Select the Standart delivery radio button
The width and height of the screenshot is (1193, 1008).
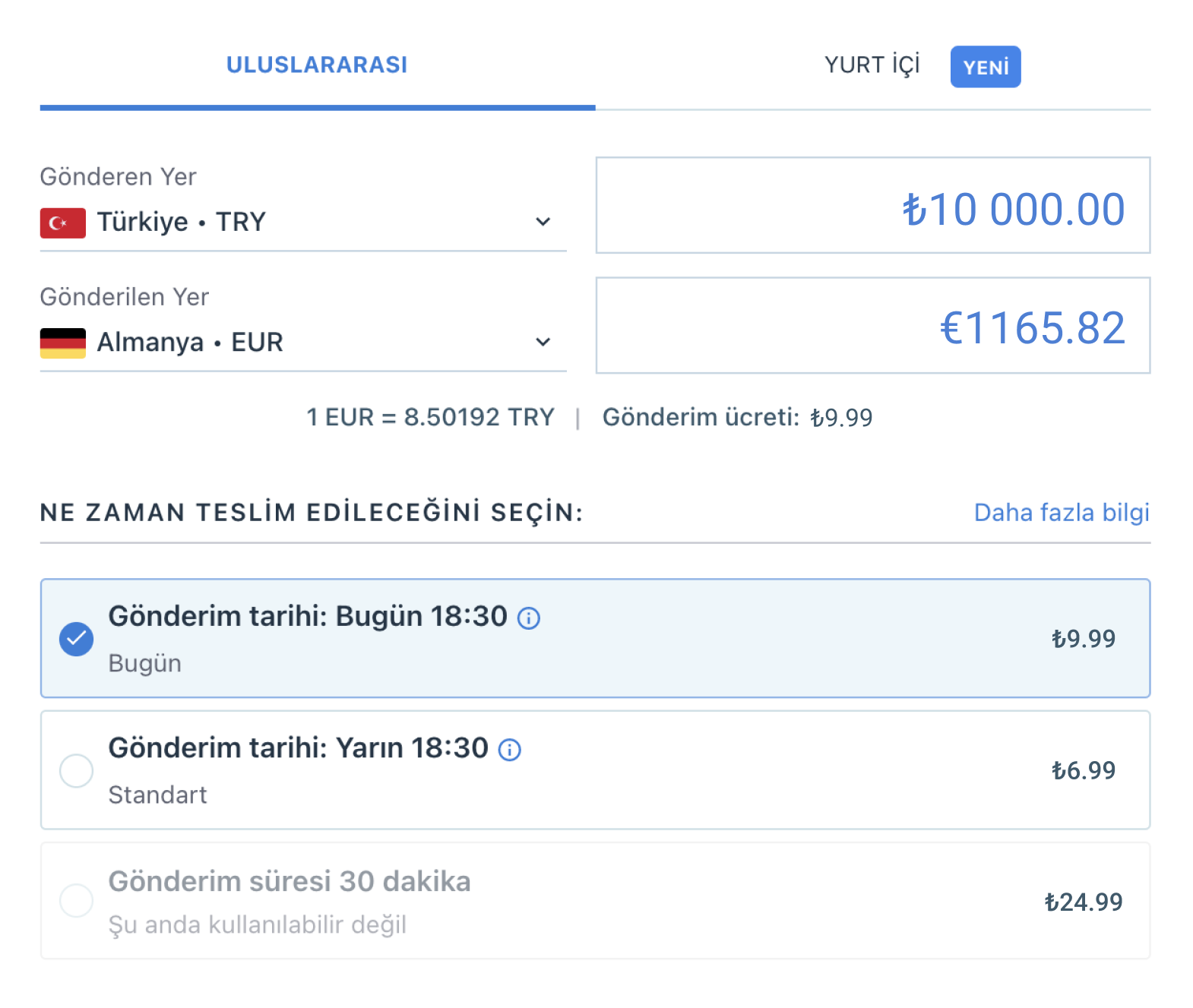point(77,771)
